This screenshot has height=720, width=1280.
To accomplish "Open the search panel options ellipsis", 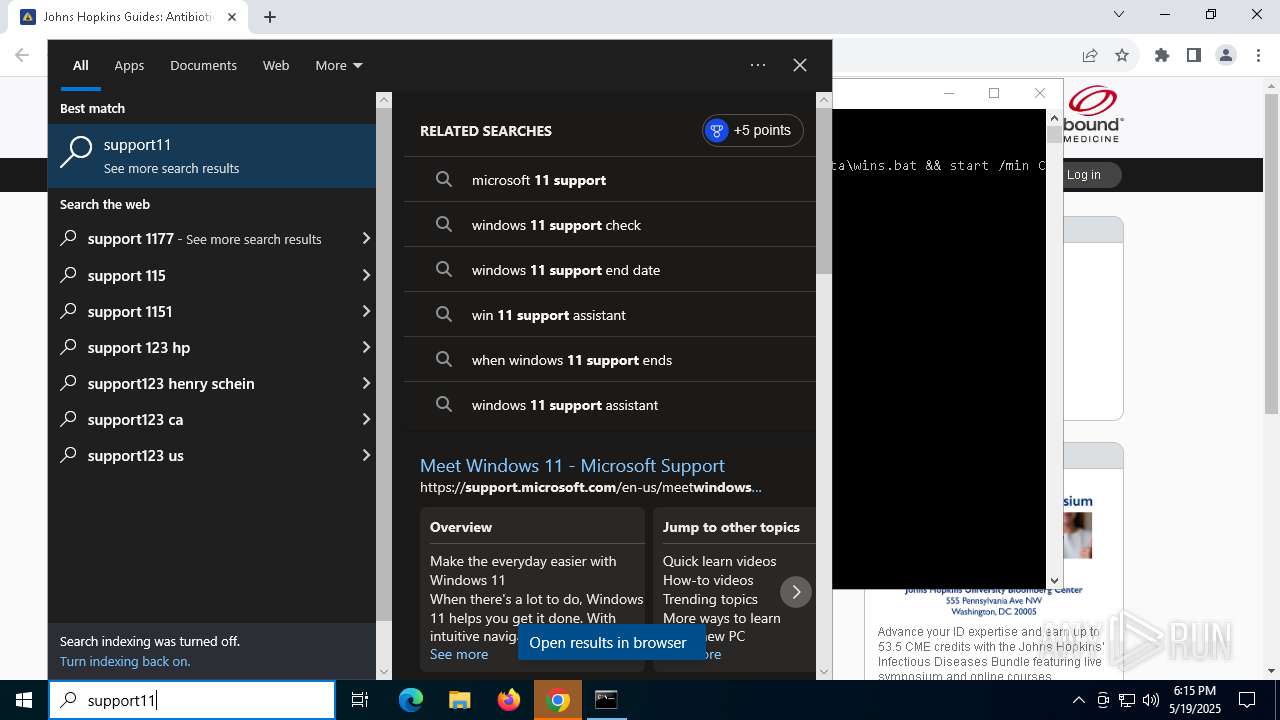I will 758,65.
